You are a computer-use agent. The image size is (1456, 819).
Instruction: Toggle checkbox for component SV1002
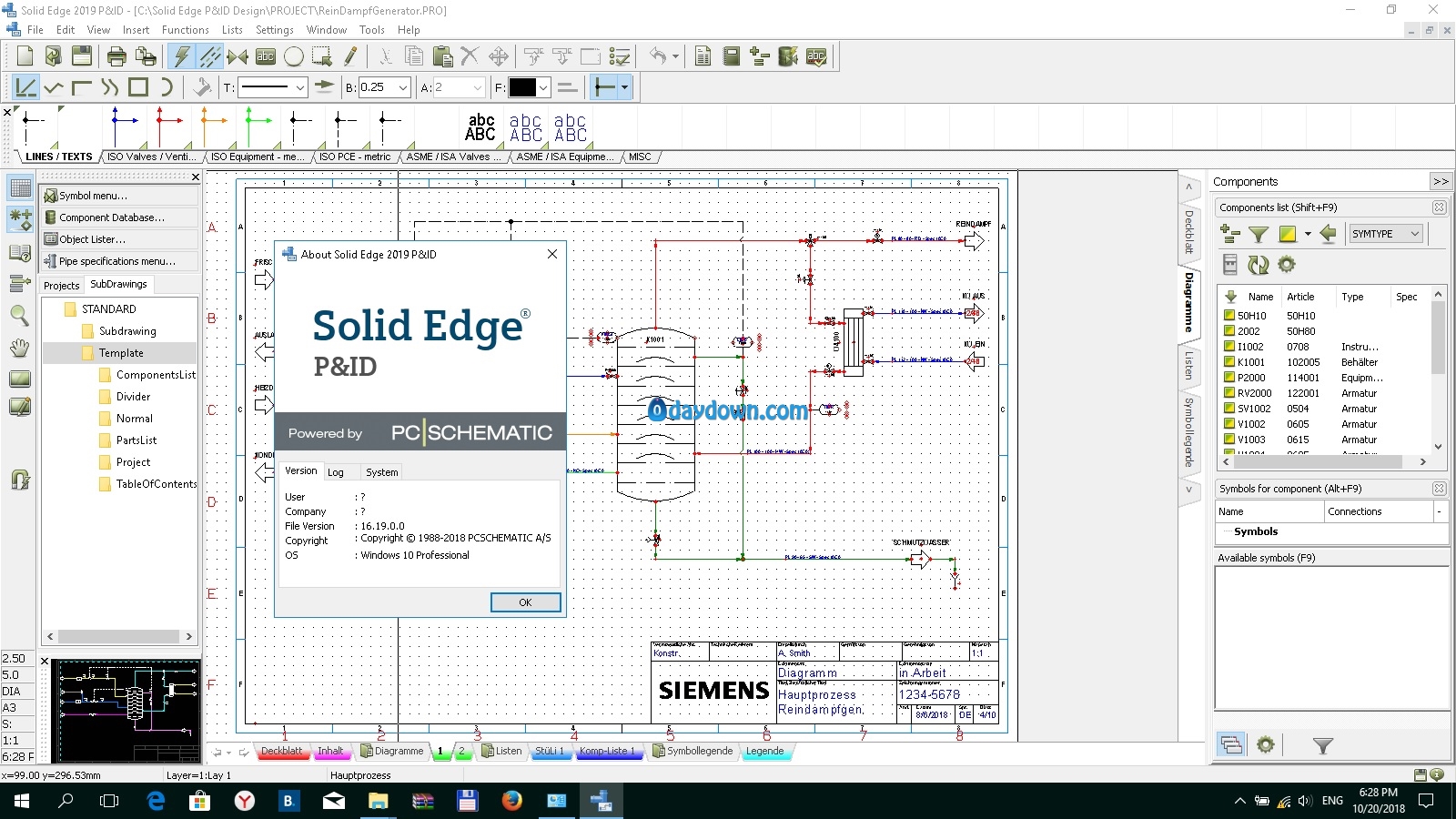[x=1228, y=409]
